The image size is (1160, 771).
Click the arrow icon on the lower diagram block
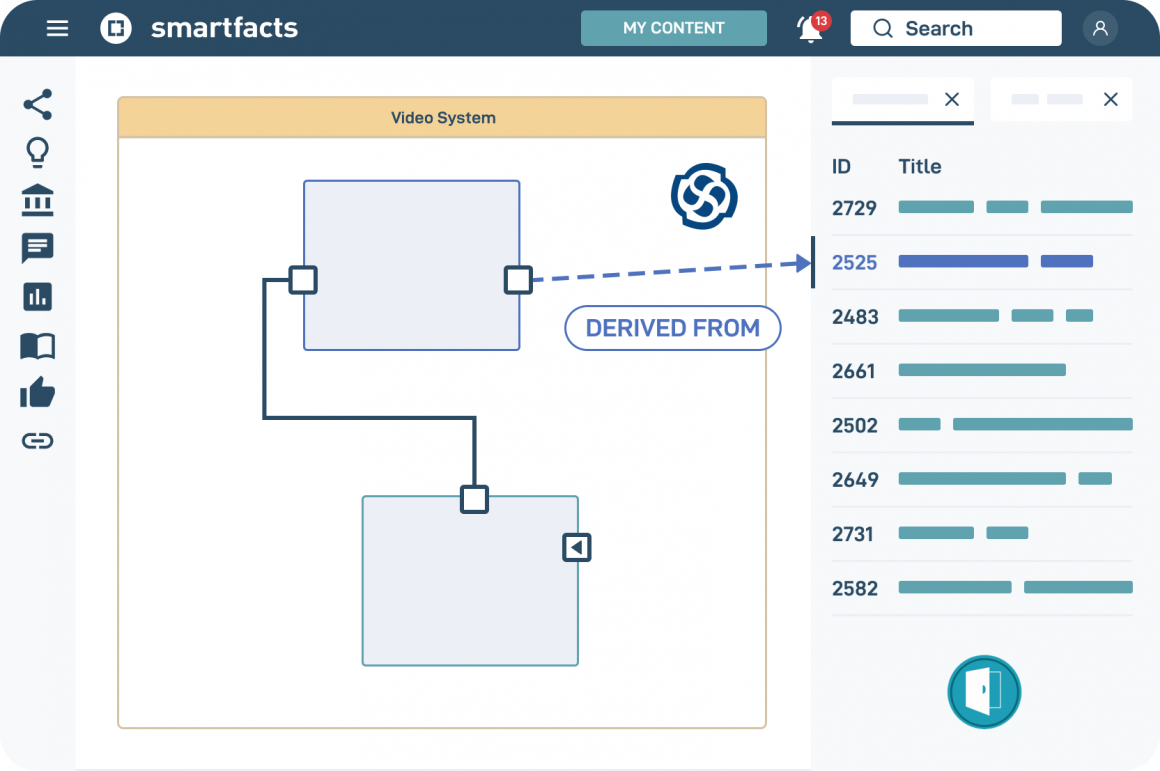tap(576, 547)
